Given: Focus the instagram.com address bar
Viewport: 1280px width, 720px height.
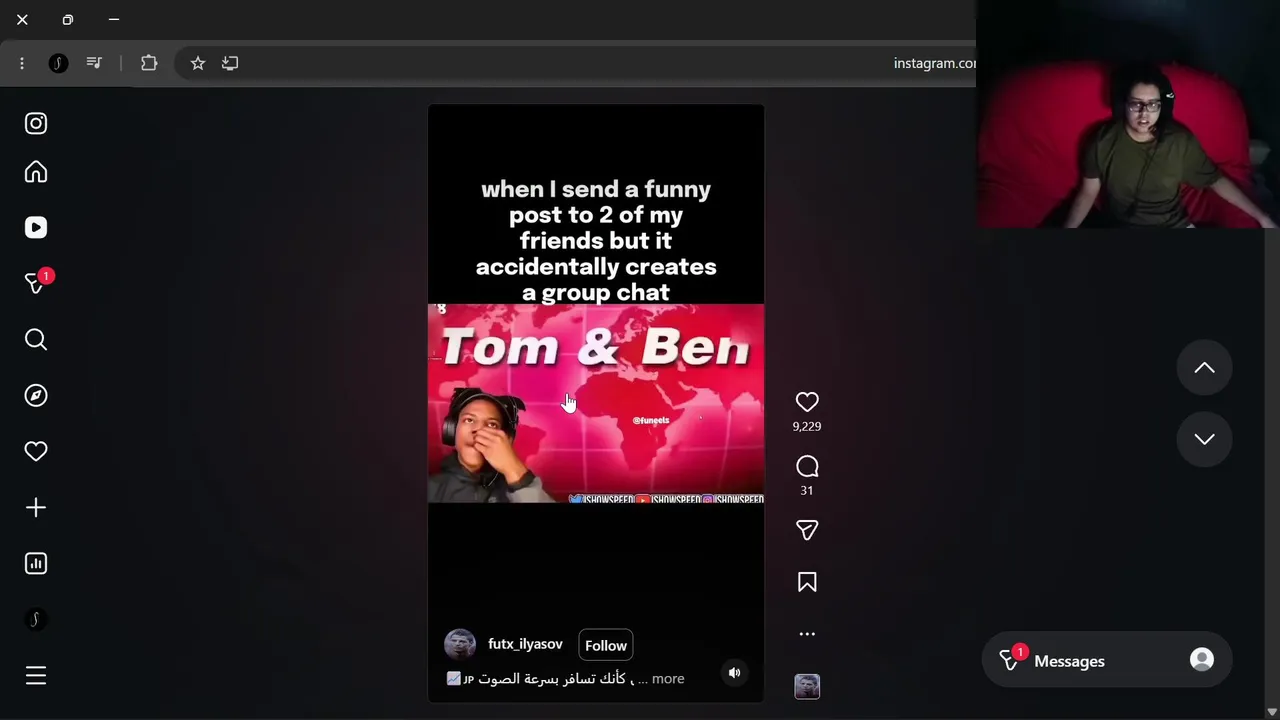Looking at the screenshot, I should (575, 63).
